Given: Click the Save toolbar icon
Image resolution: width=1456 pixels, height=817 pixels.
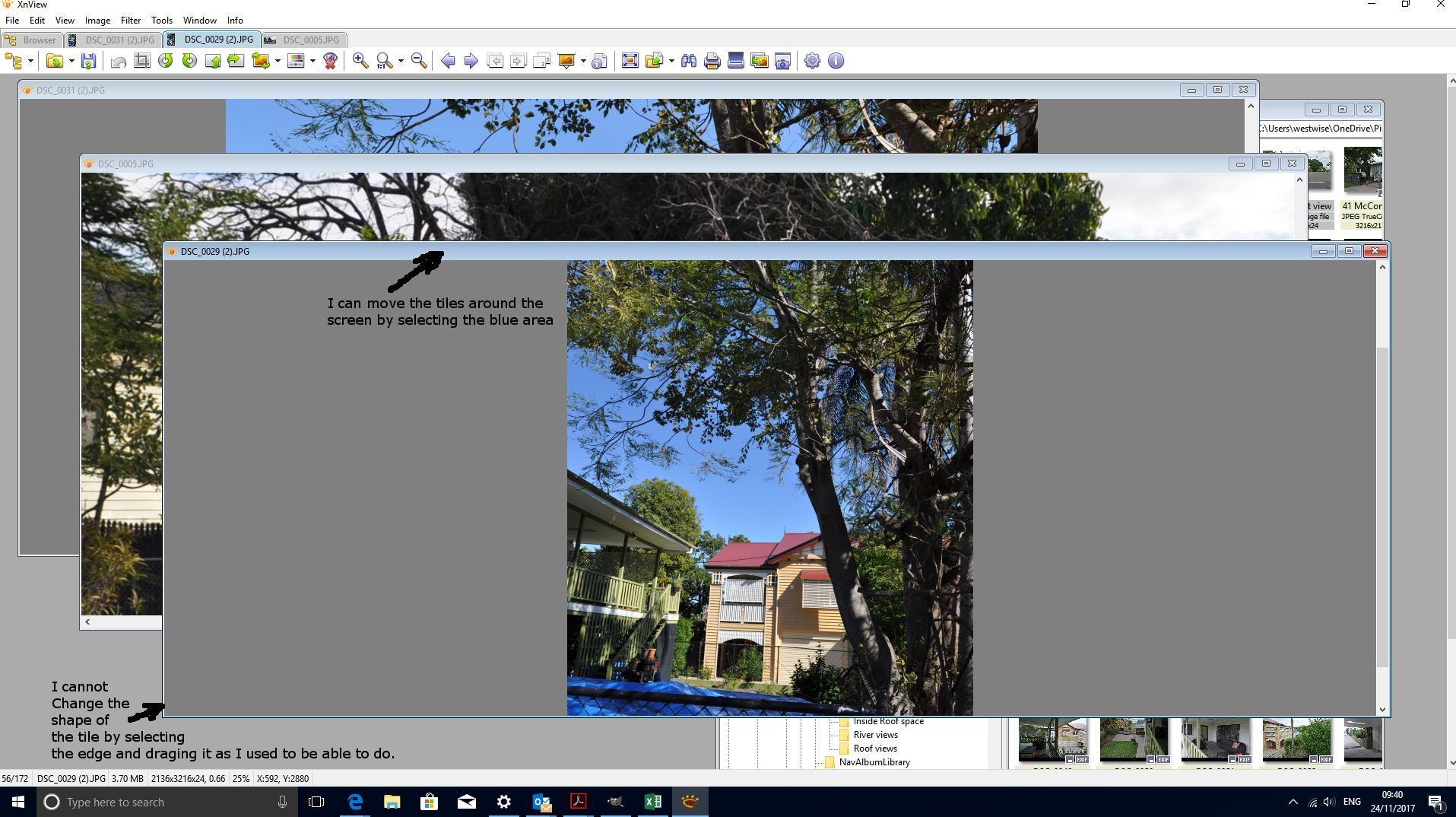Looking at the screenshot, I should click(x=89, y=61).
